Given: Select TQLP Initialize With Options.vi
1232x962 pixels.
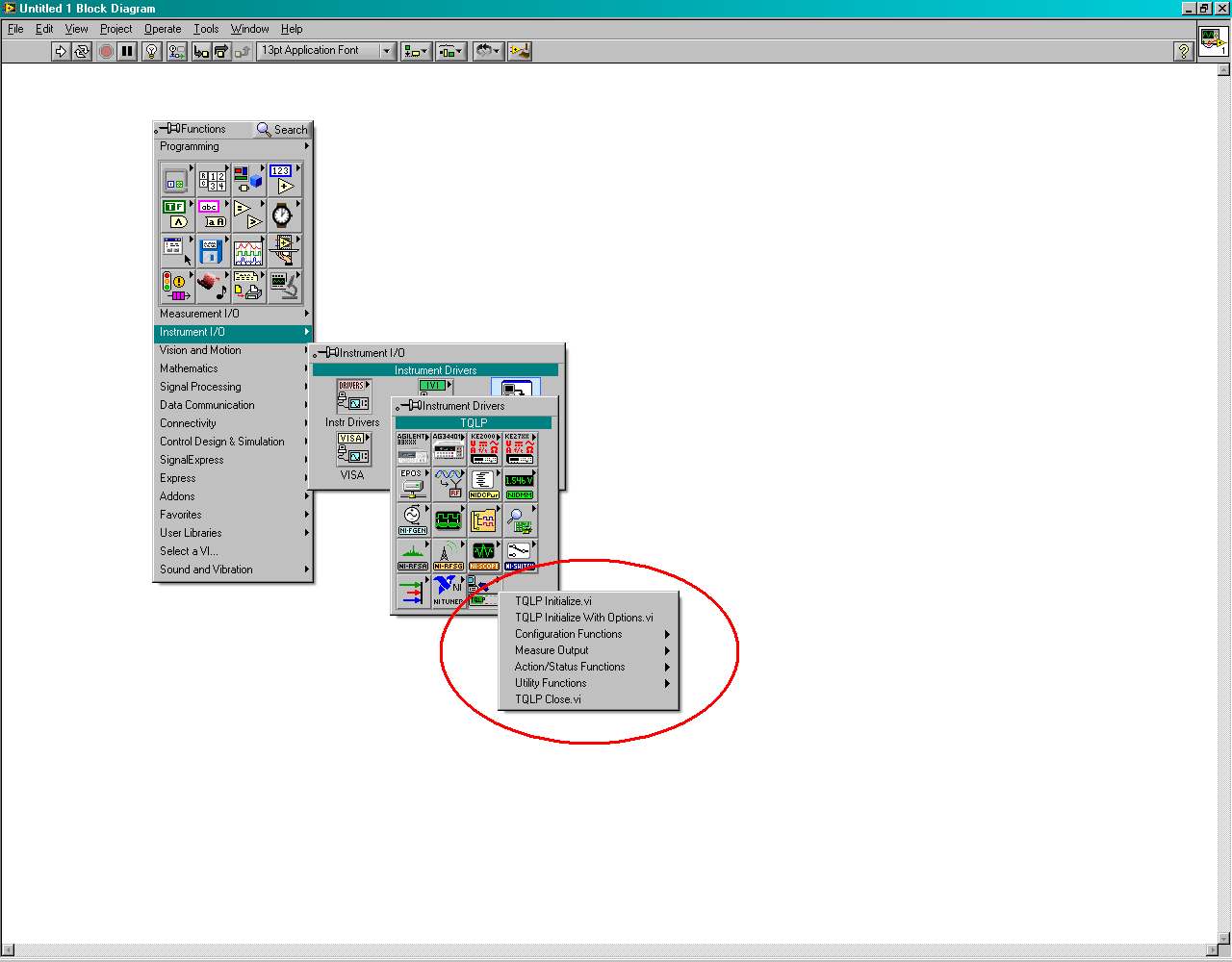Looking at the screenshot, I should 588,618.
